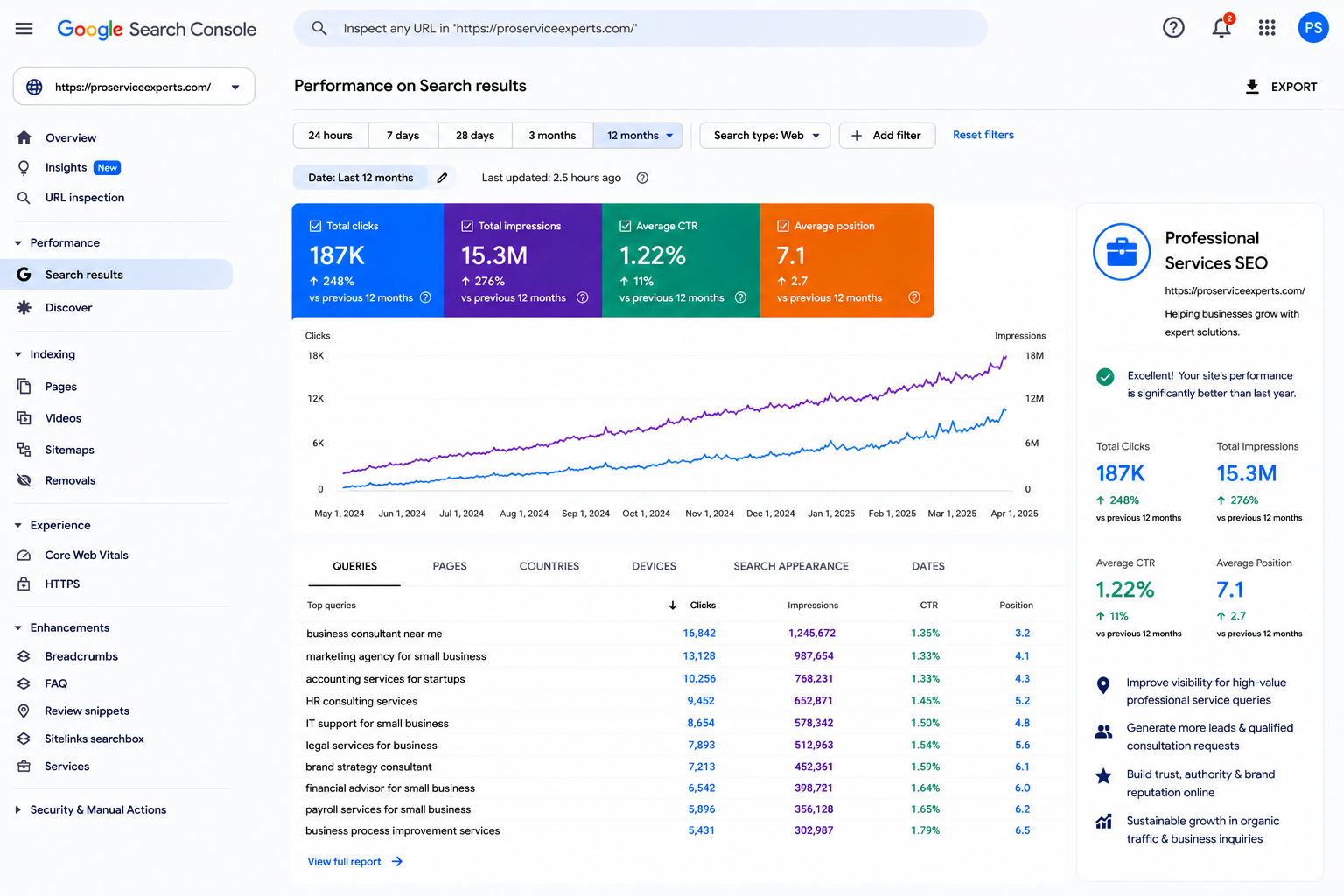Click the Date: Last 12 months chip
The width and height of the screenshot is (1344, 896).
(360, 178)
